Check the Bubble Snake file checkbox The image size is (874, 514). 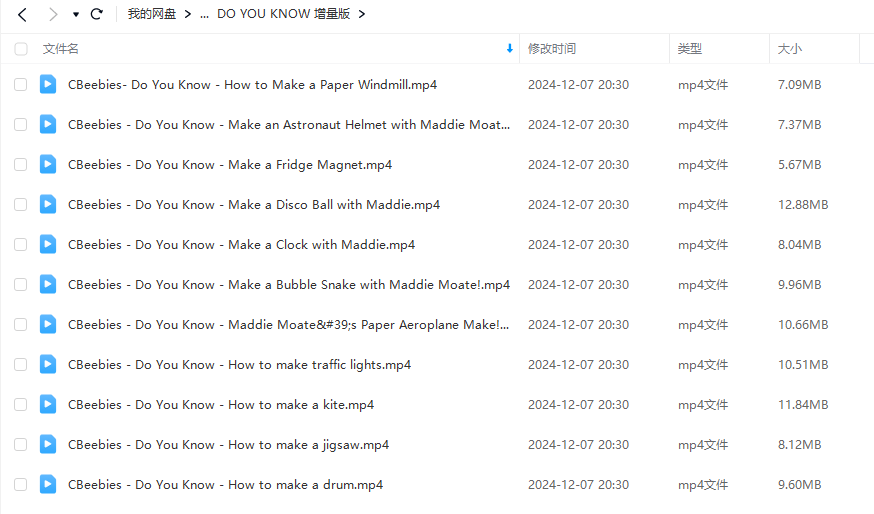click(21, 285)
